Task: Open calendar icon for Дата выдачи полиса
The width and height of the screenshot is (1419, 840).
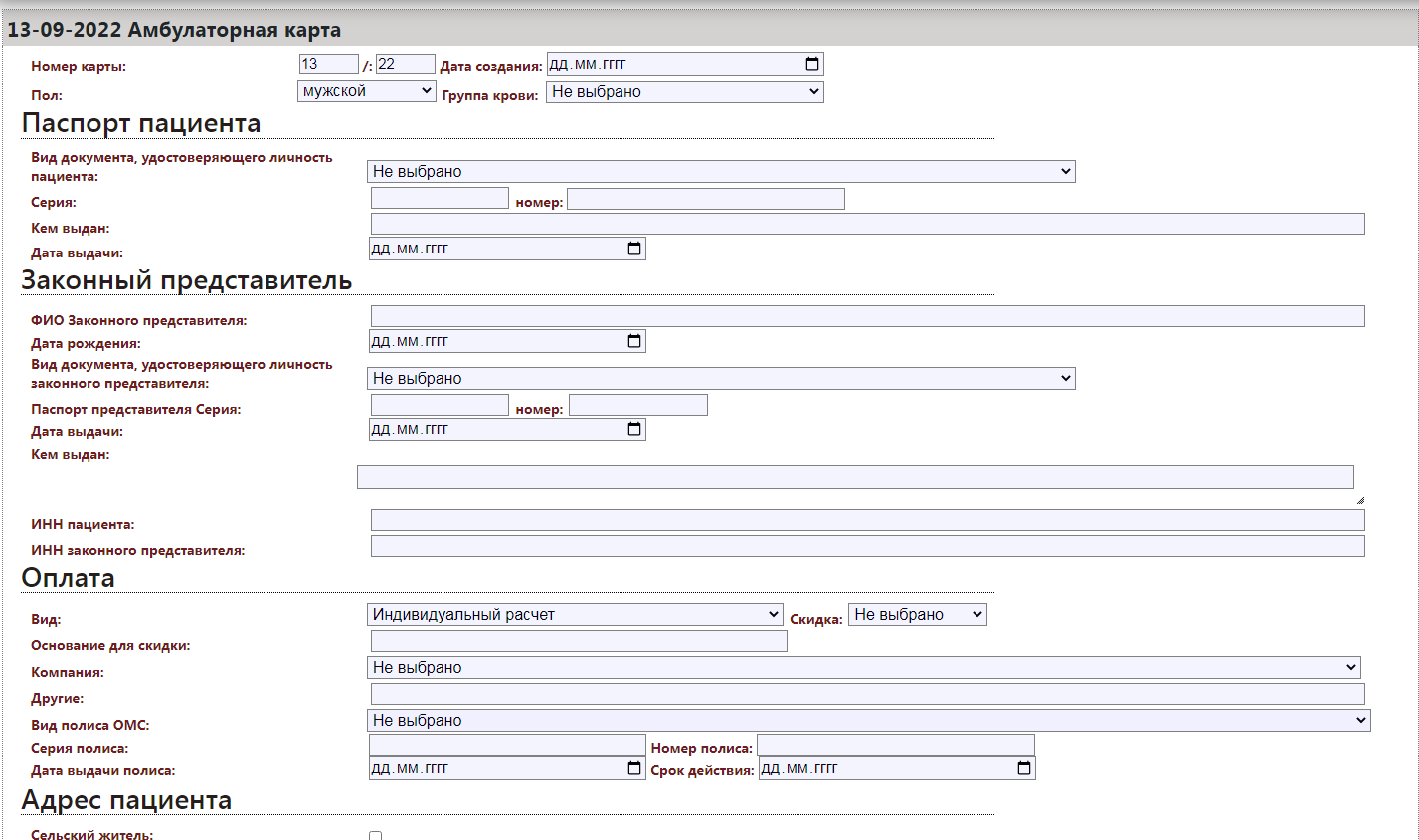Action: [634, 768]
